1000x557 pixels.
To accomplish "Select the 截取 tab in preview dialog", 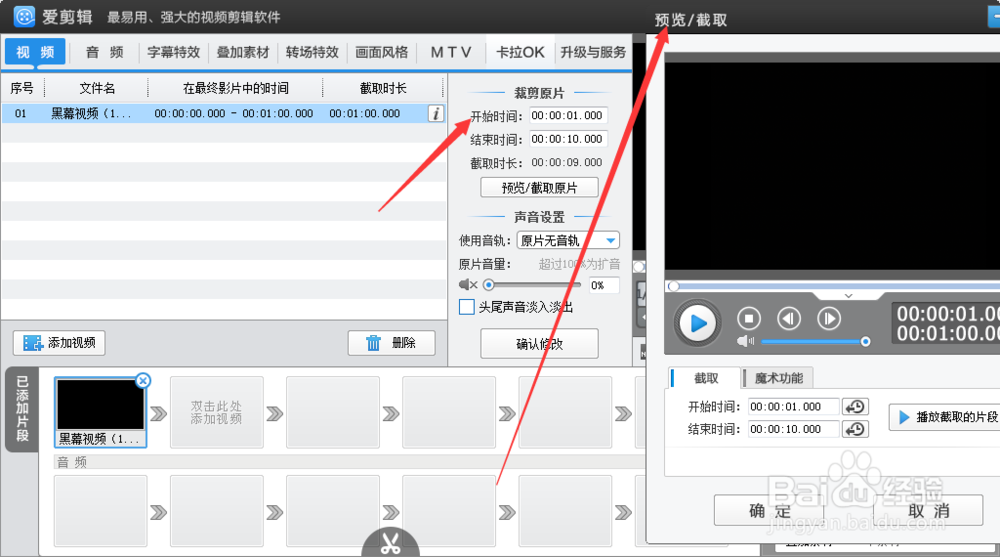I will [706, 378].
